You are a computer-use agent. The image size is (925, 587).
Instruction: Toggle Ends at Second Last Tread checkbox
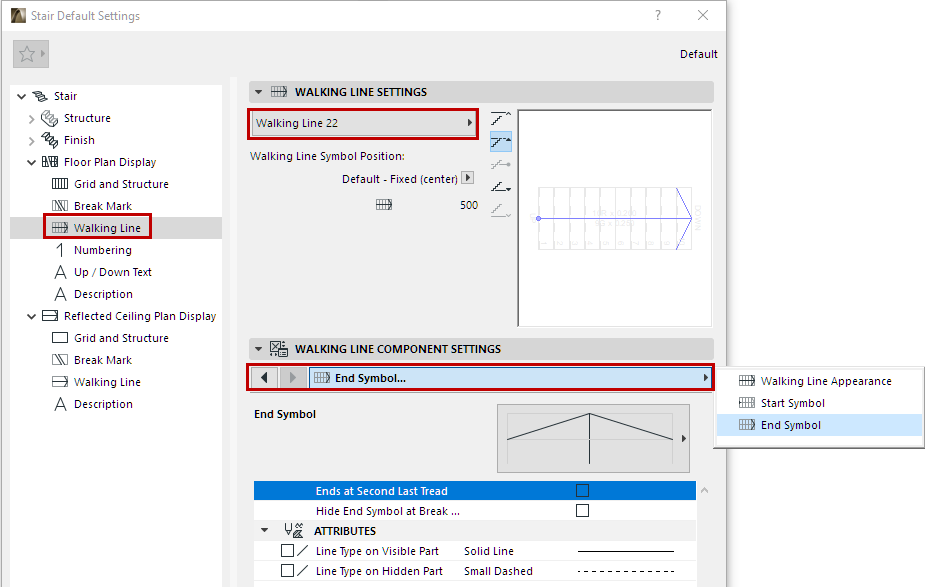coord(582,491)
